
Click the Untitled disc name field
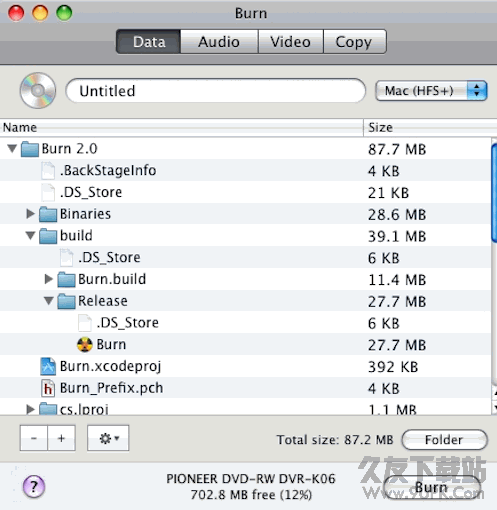[216, 90]
